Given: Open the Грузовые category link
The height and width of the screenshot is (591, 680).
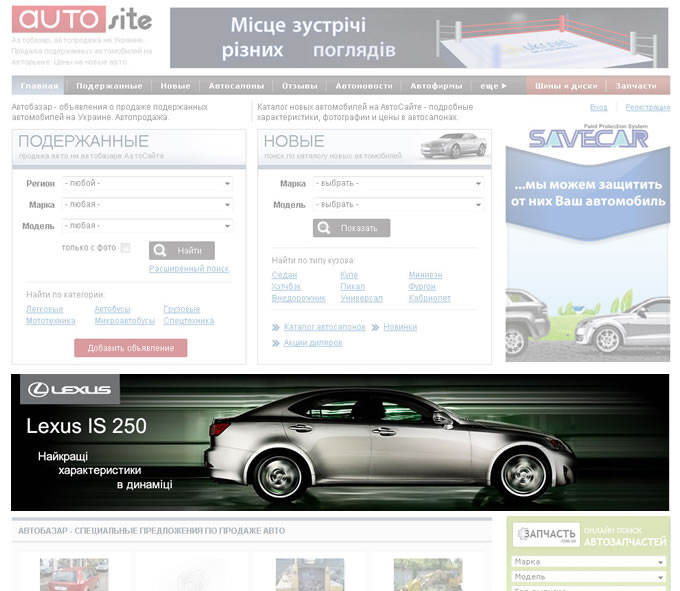Looking at the screenshot, I should pos(182,309).
